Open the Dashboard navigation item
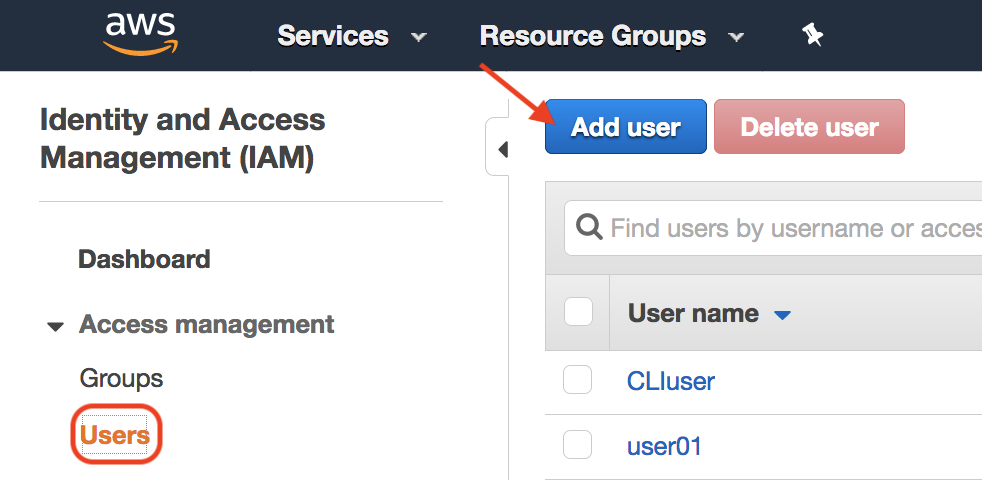 144,259
